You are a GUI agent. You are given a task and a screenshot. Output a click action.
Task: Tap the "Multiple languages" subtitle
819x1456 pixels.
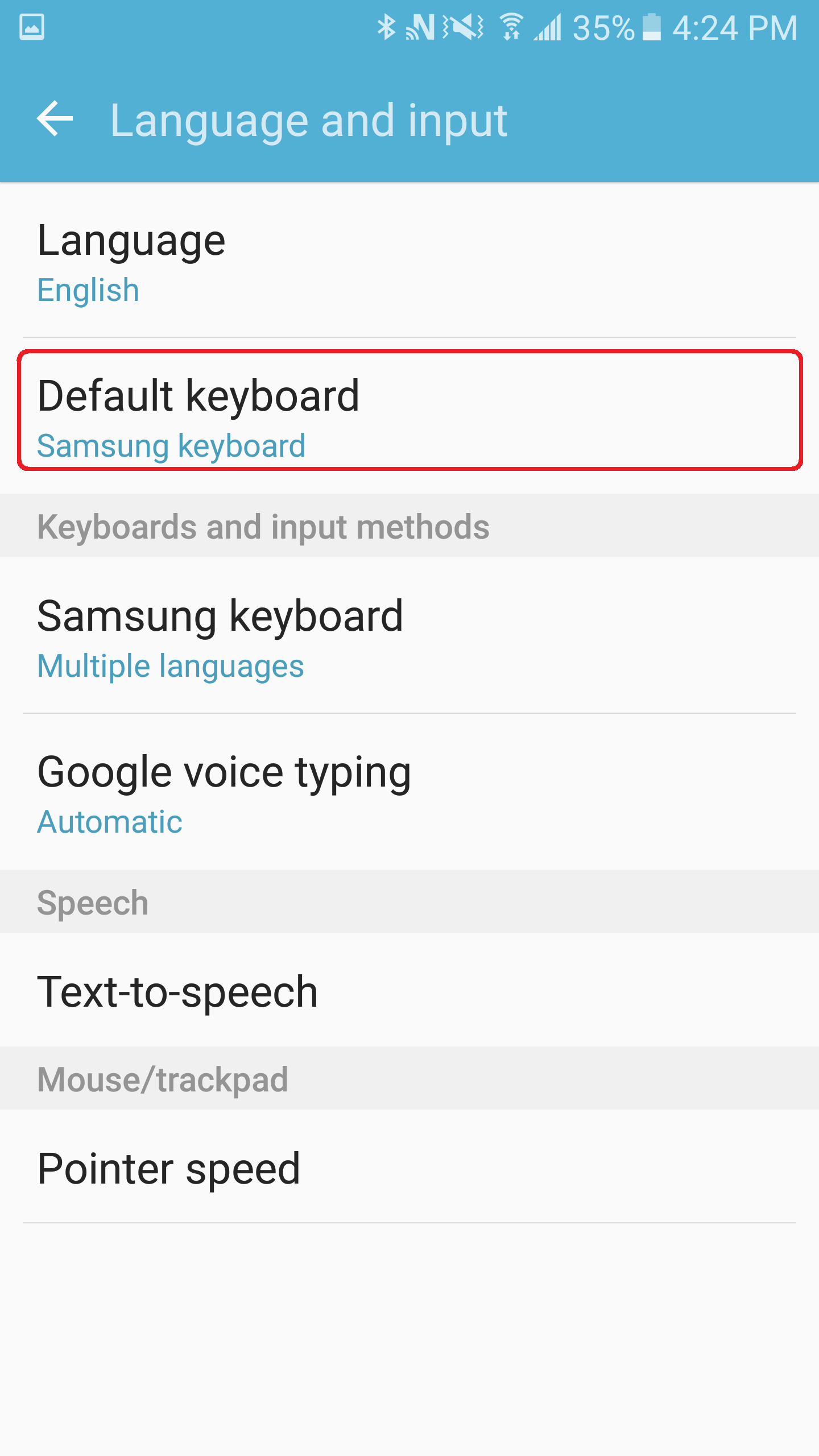(x=171, y=666)
